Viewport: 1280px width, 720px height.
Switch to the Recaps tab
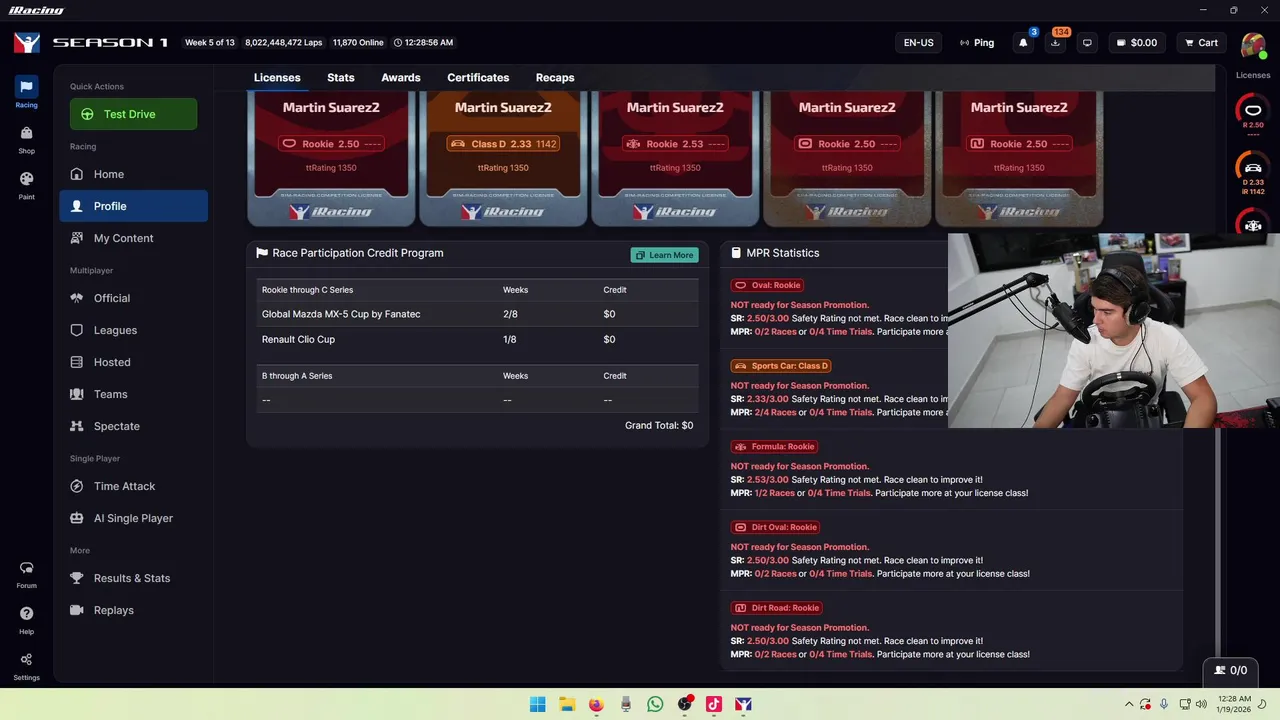click(555, 78)
